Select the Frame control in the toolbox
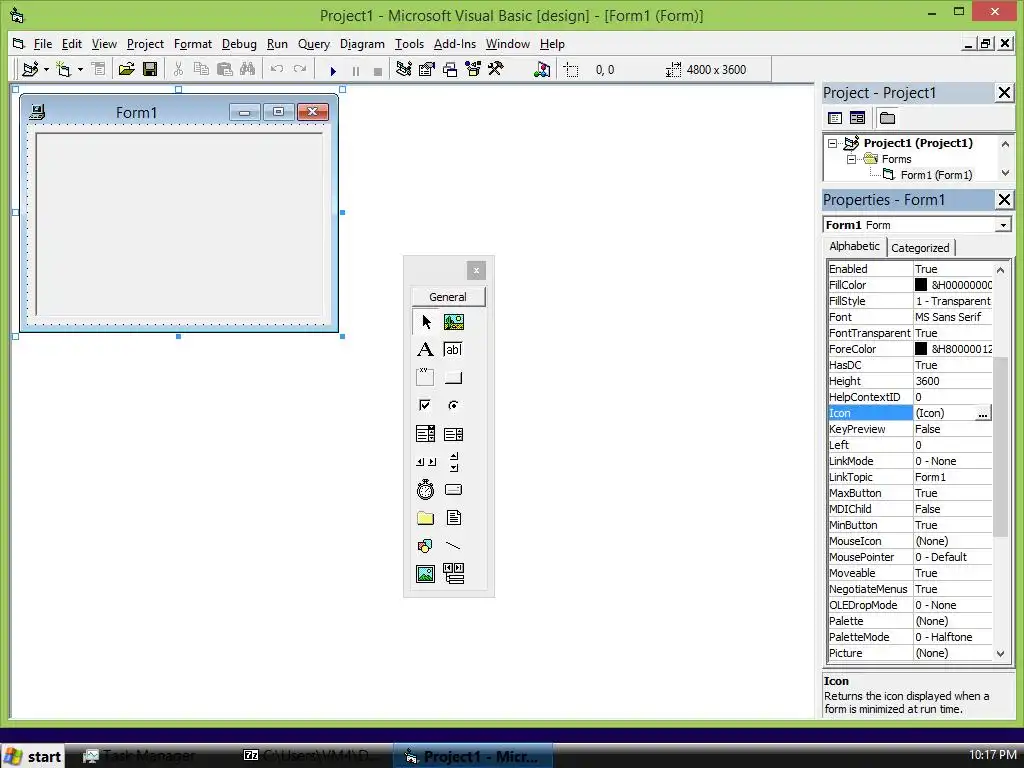Image resolution: width=1024 pixels, height=768 pixels. point(426,377)
